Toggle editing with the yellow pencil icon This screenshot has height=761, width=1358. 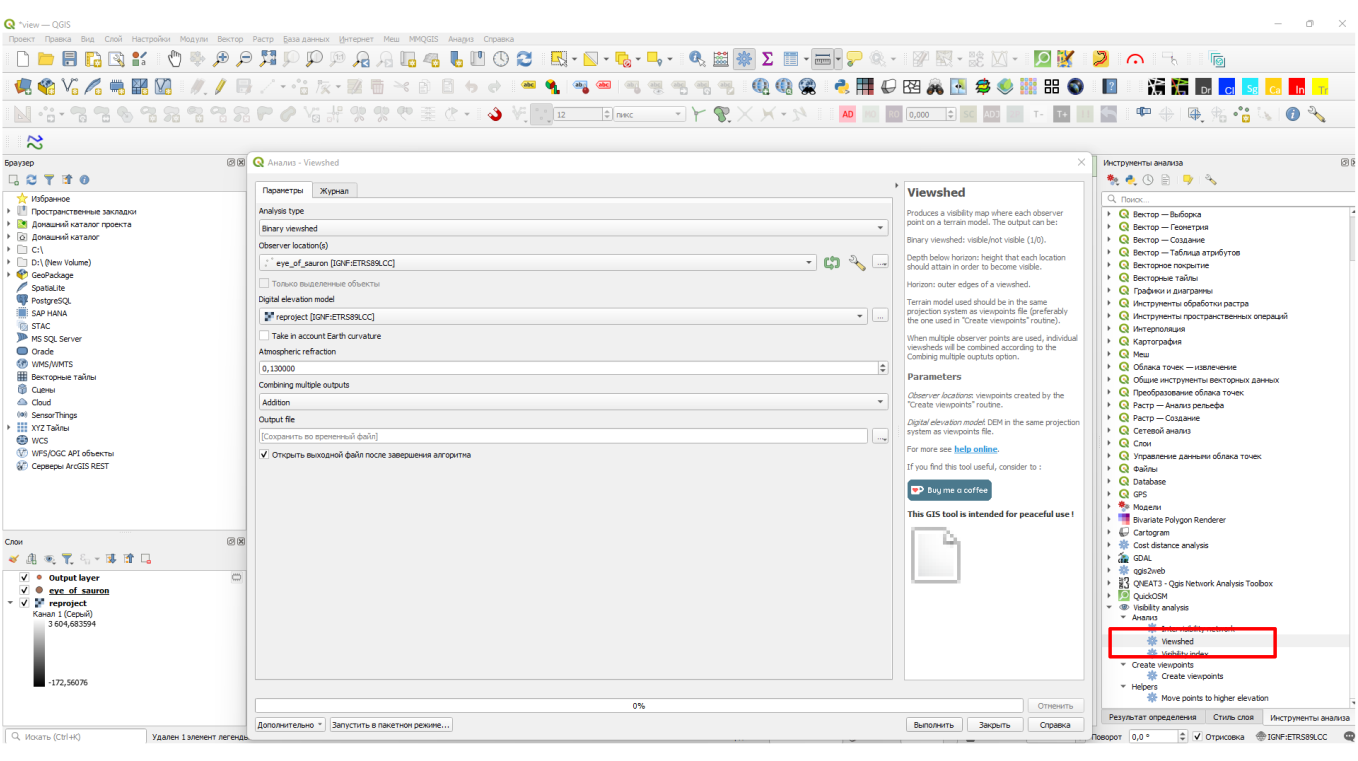pyautogui.click(x=219, y=87)
